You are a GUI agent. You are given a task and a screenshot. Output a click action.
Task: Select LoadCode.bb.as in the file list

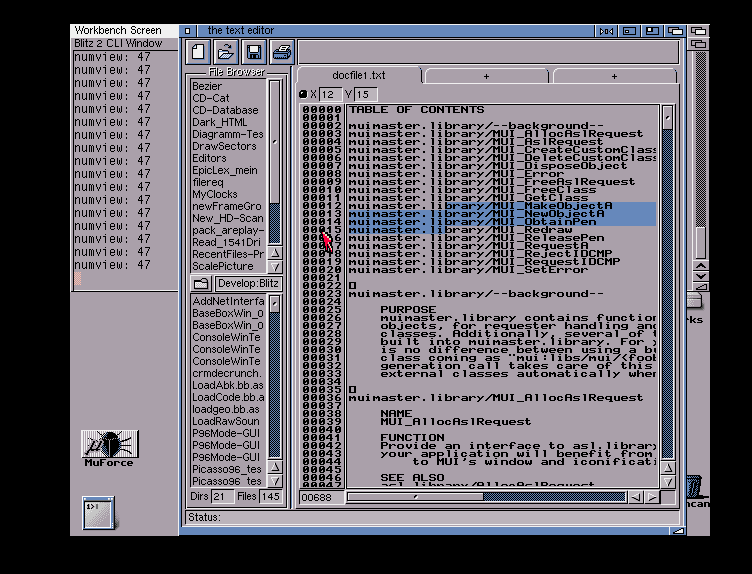[227, 397]
